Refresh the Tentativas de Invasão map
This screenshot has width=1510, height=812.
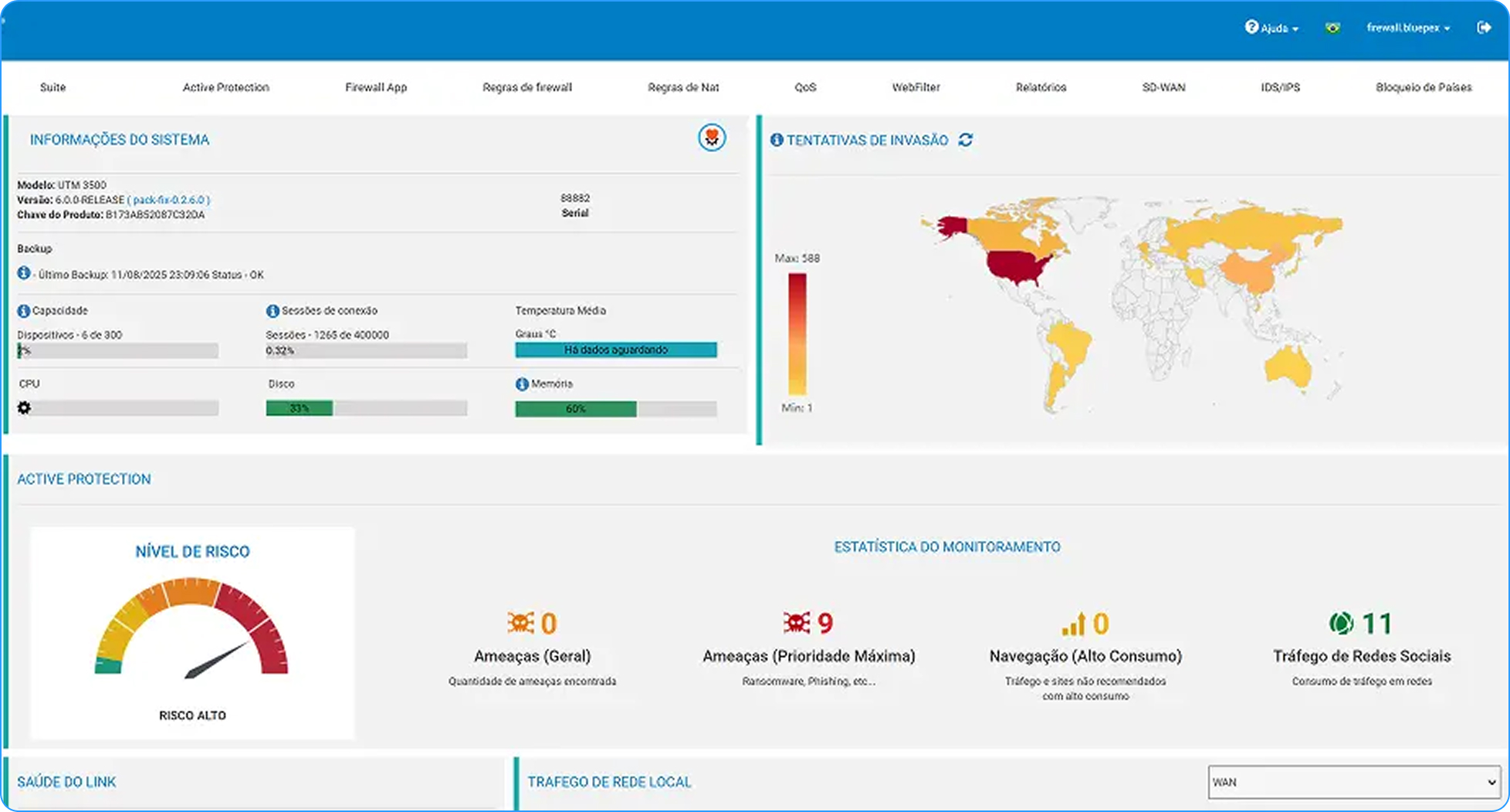[966, 140]
